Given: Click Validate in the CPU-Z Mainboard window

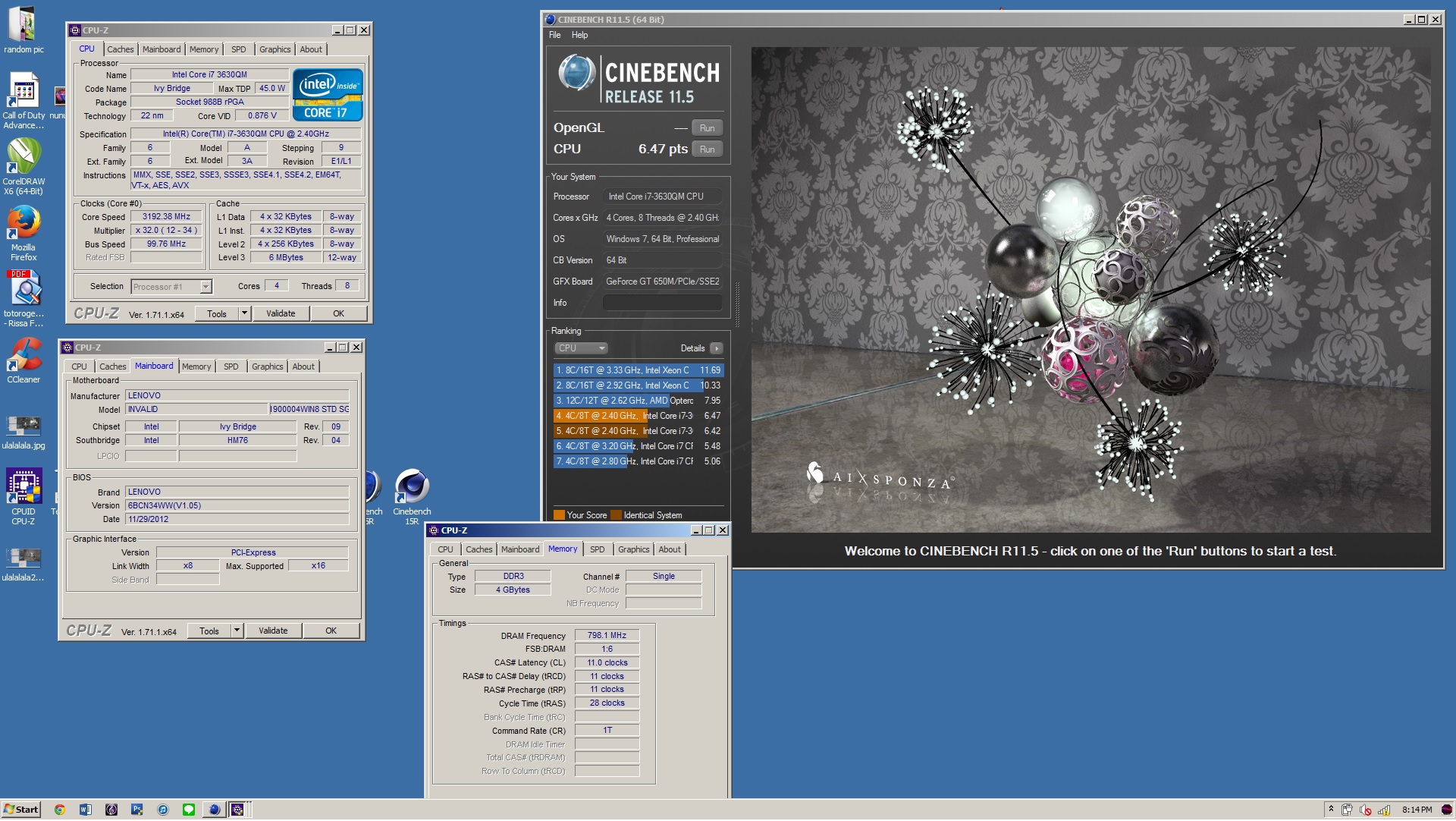Looking at the screenshot, I should (273, 631).
